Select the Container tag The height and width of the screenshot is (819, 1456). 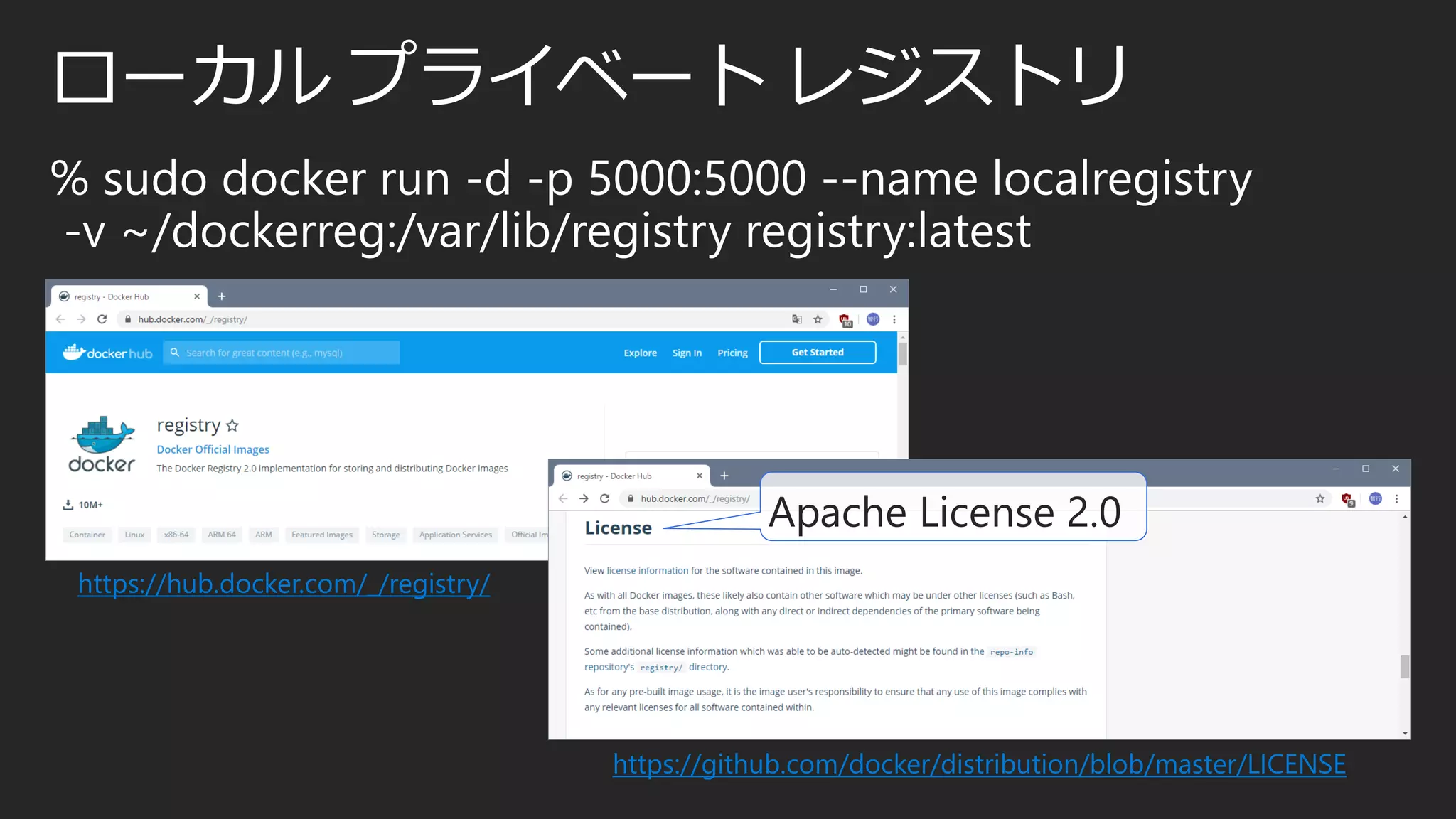(87, 535)
